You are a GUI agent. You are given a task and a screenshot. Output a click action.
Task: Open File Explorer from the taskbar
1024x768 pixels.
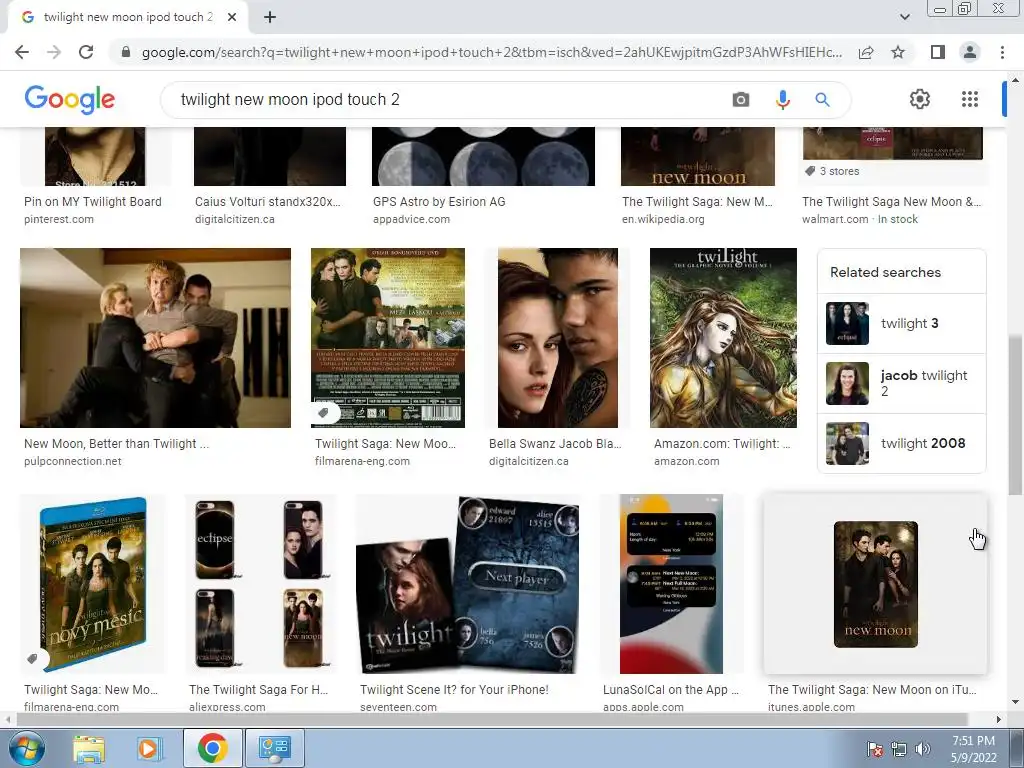(89, 748)
